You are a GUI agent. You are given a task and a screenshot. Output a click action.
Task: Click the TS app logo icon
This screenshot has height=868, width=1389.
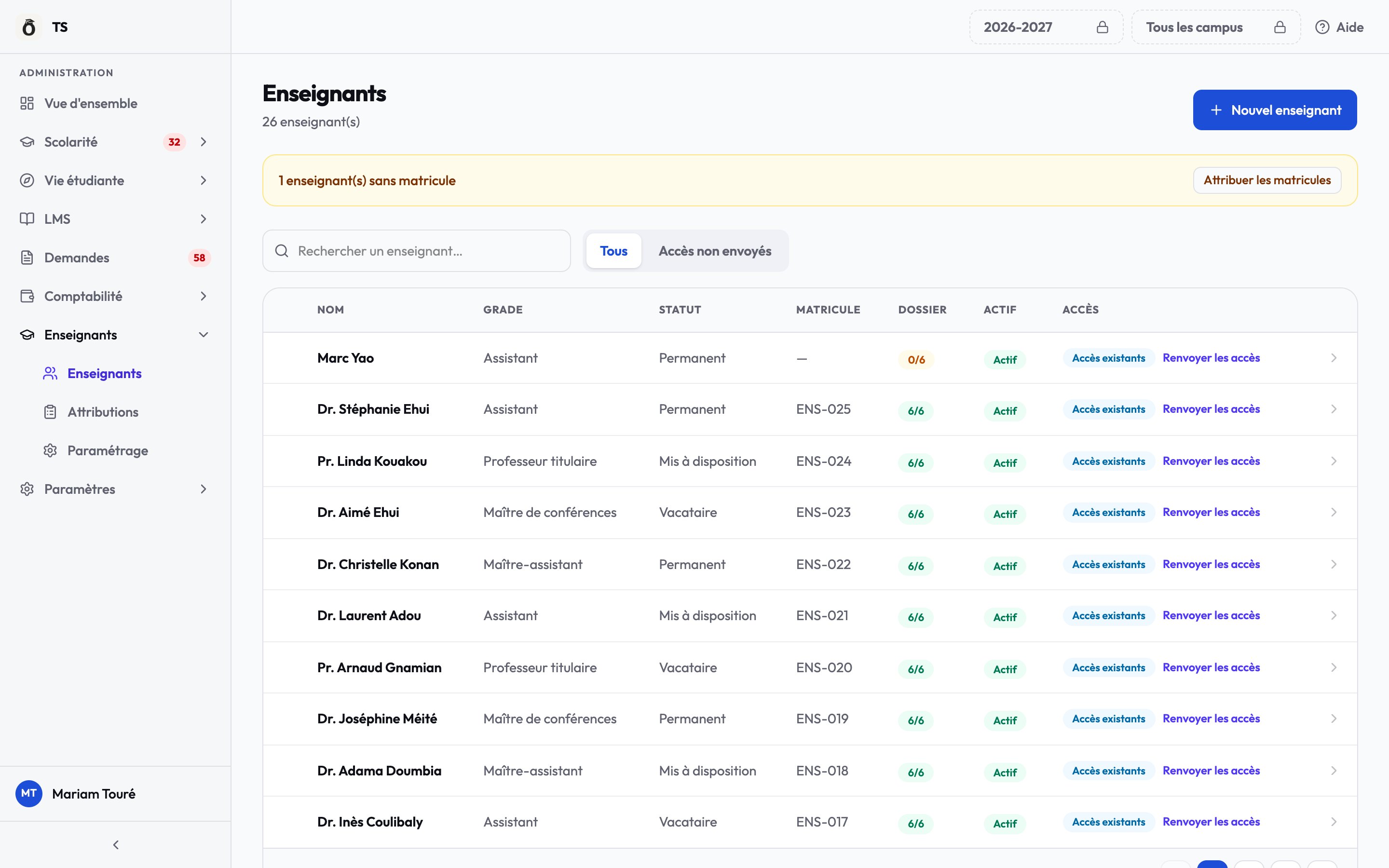pos(29,27)
